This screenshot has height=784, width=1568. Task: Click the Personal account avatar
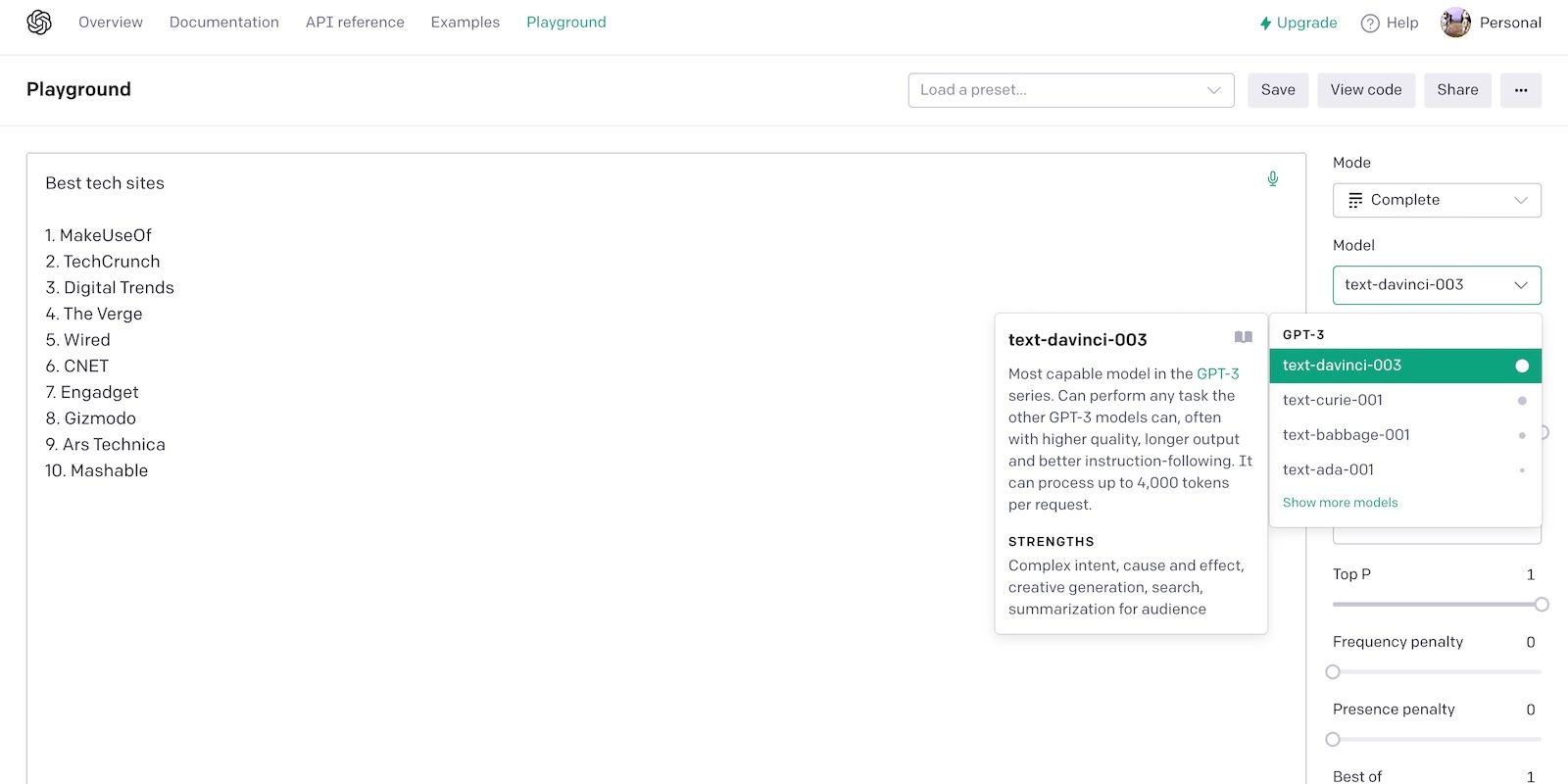click(1455, 23)
